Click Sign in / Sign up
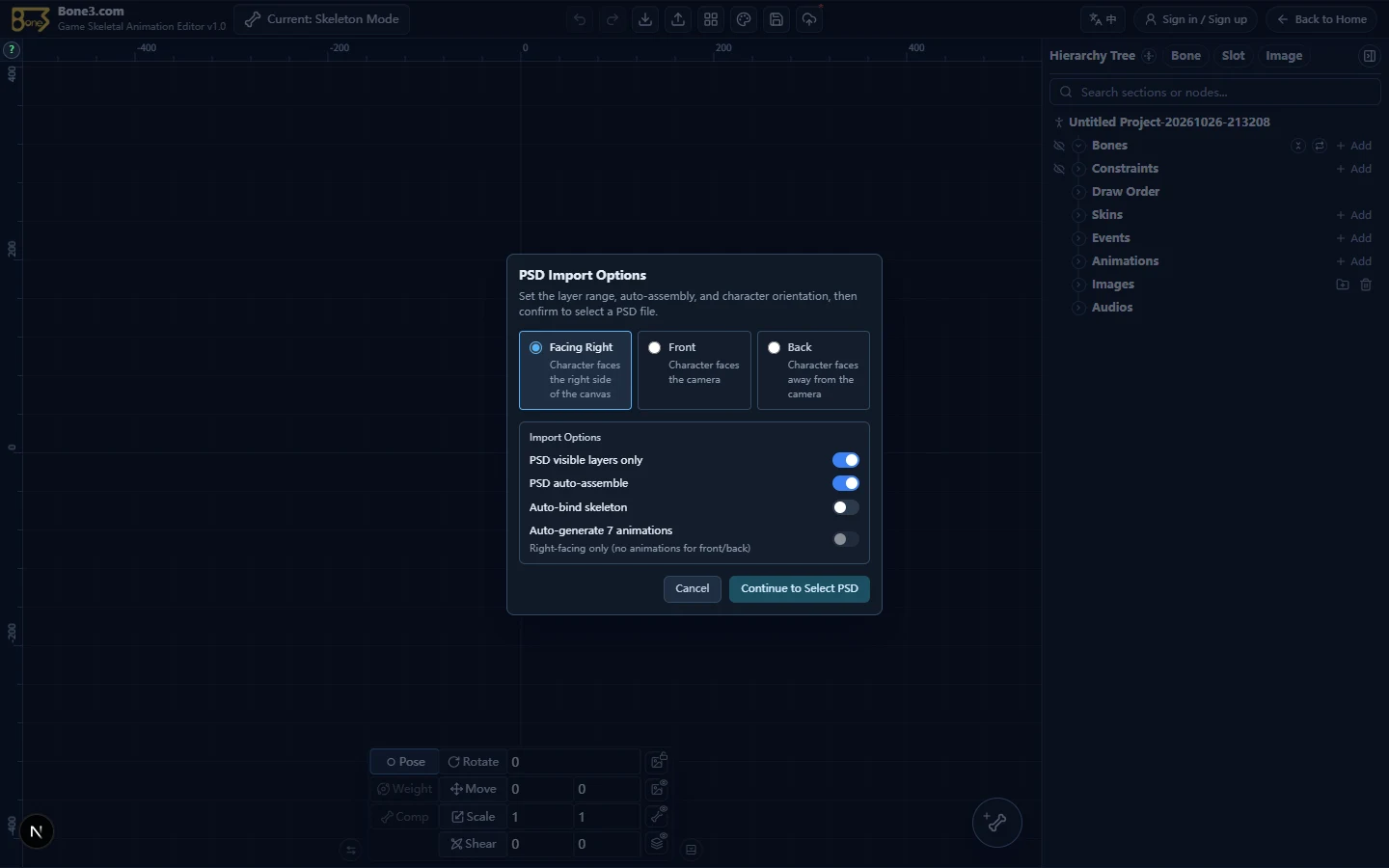This screenshot has width=1389, height=868. (x=1196, y=19)
